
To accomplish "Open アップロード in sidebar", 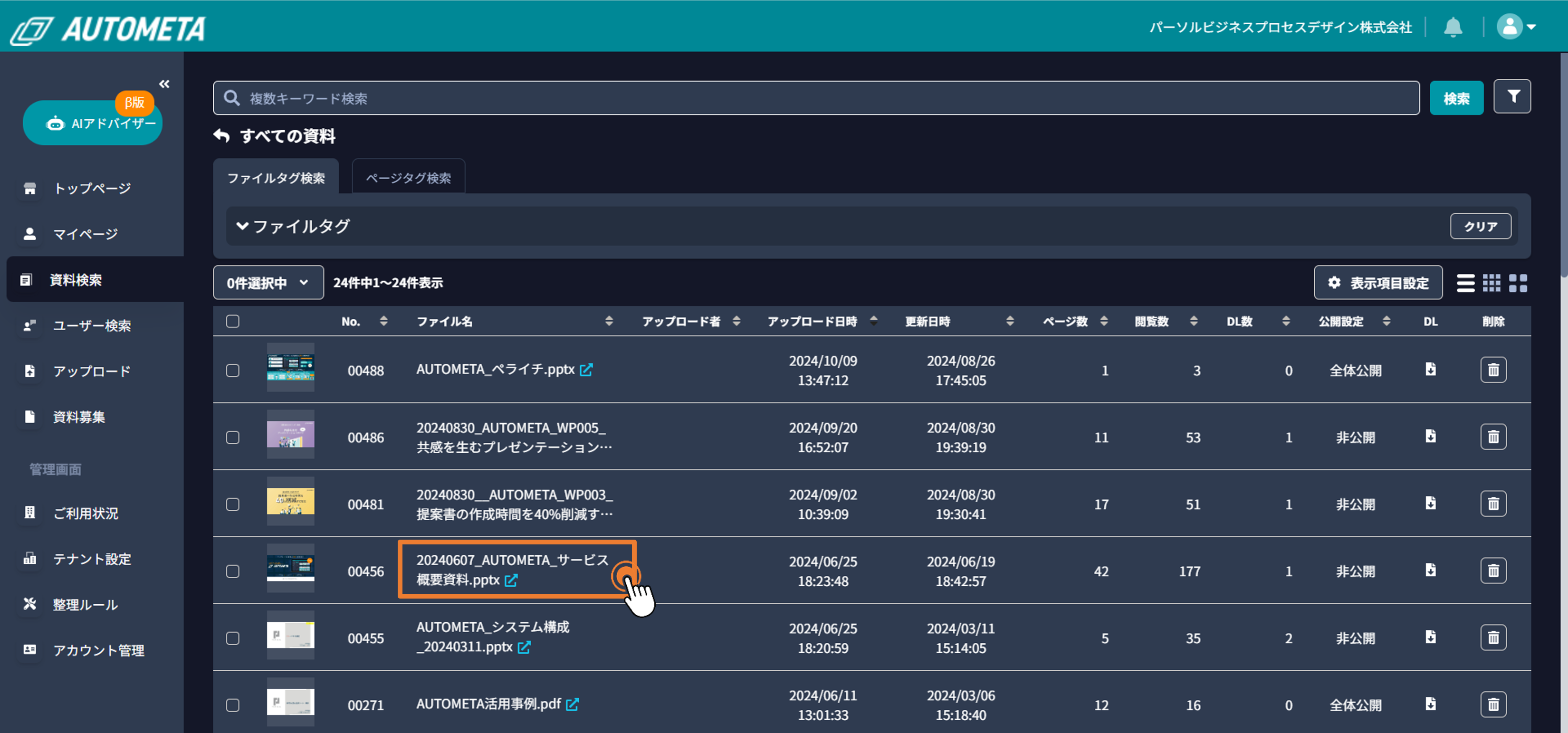I will pos(93,371).
